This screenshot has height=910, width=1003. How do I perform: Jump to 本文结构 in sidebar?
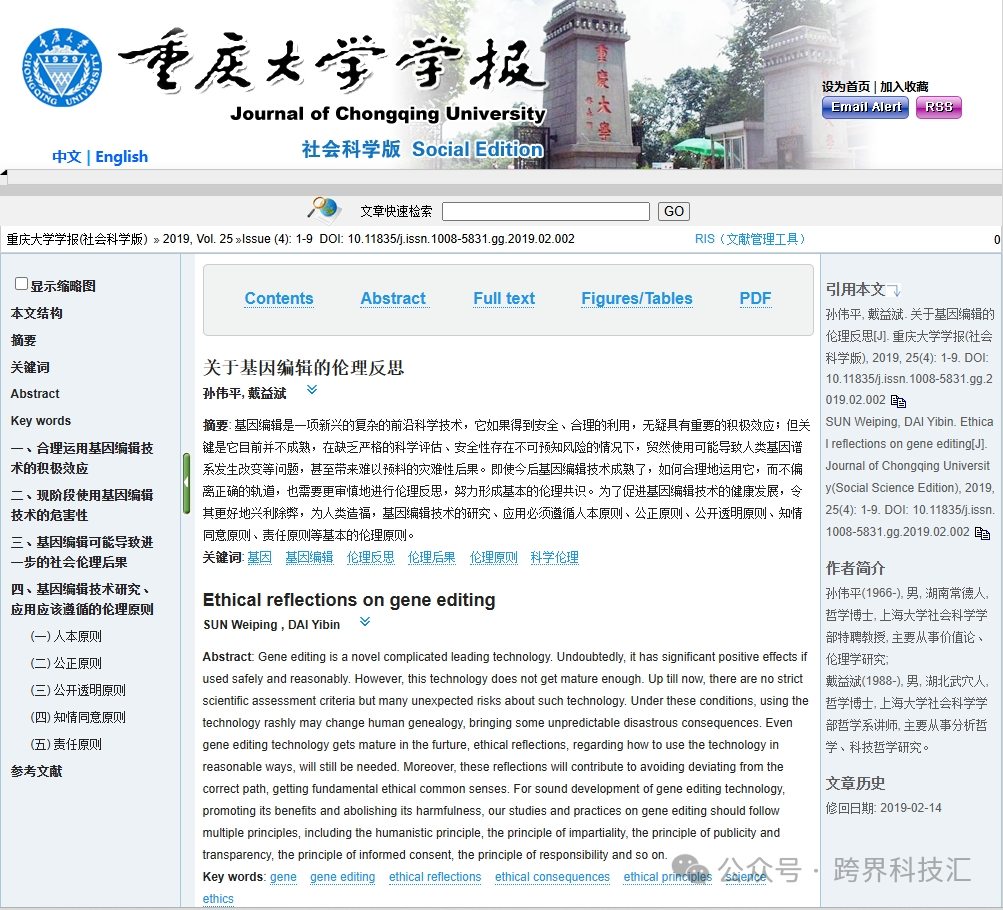(36, 313)
